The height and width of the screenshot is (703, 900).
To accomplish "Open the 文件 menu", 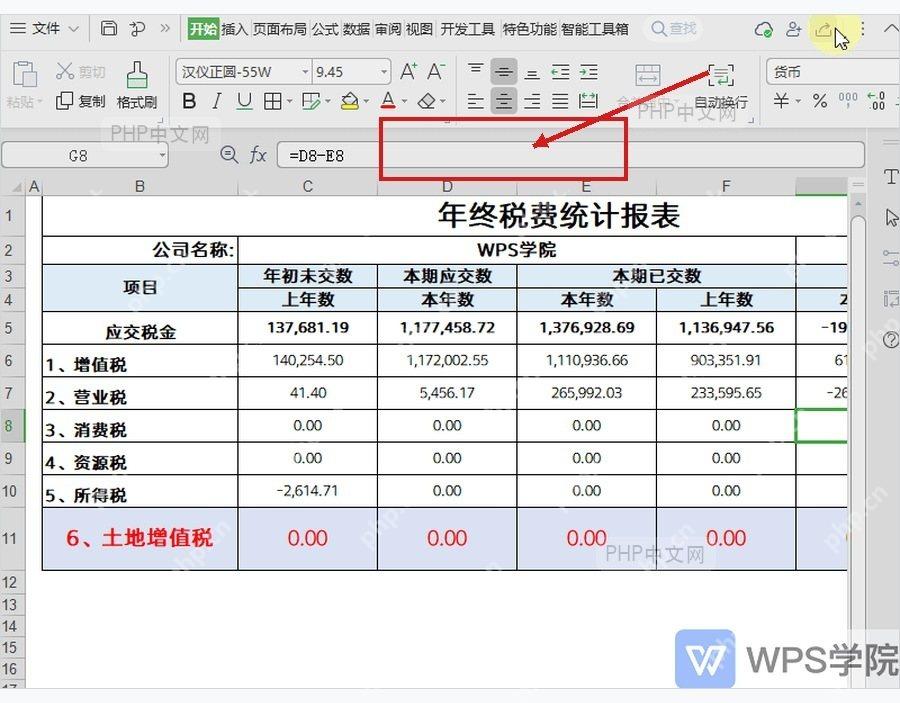I will [44, 28].
